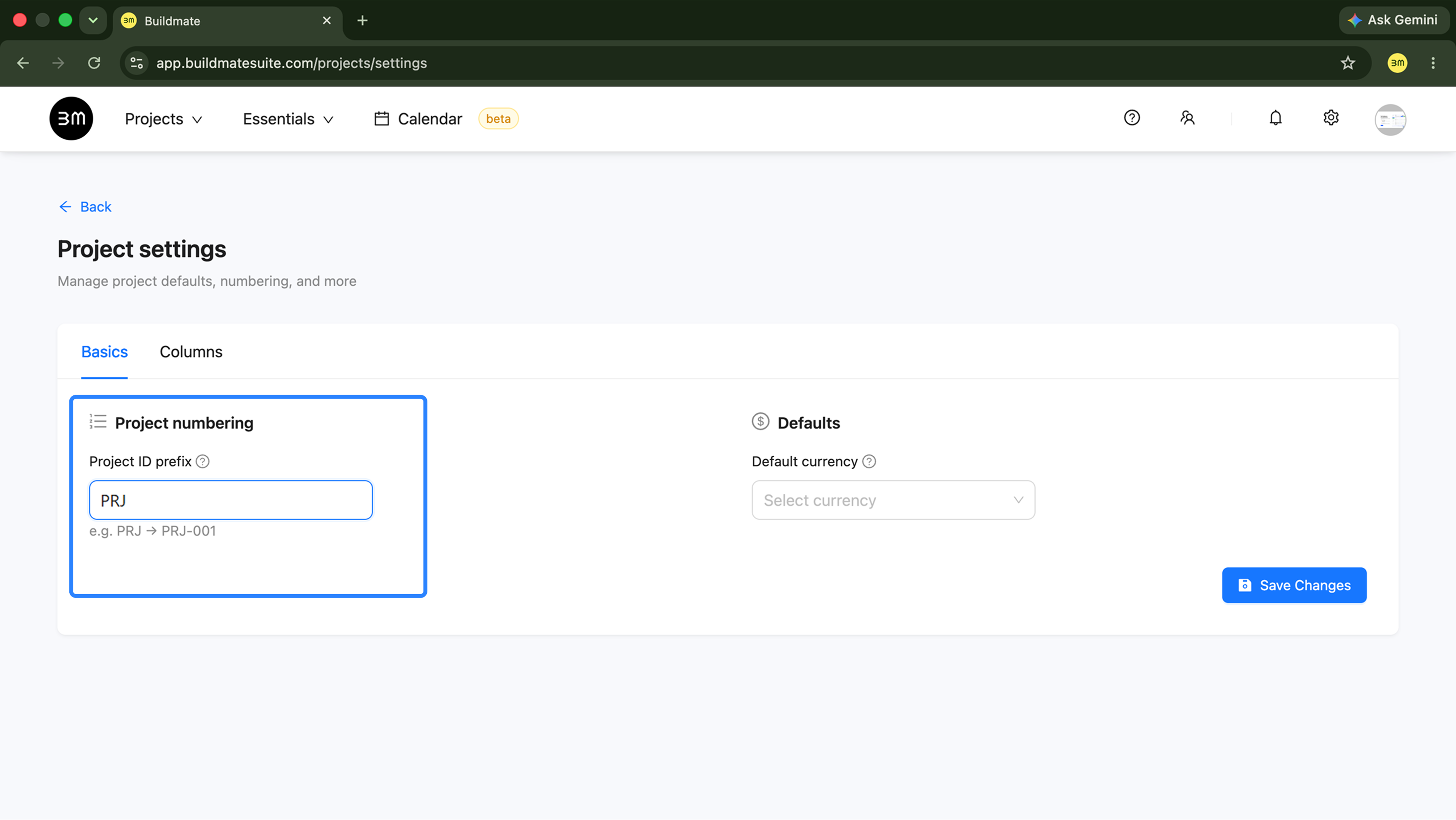Open the Chrome three-dot menu
The image size is (1456, 820).
click(x=1432, y=63)
